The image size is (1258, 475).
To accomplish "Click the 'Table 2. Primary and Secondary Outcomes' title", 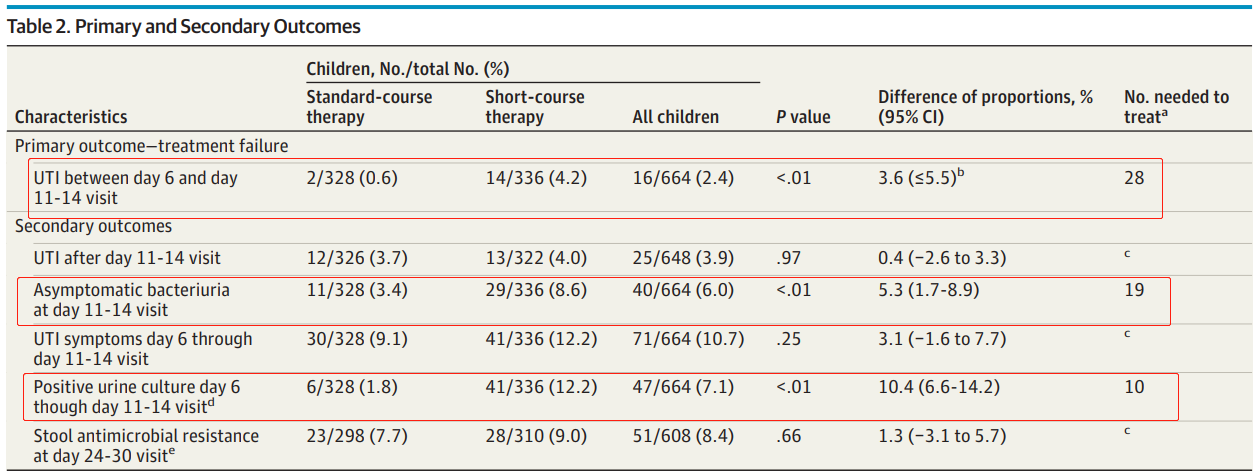I will click(184, 27).
